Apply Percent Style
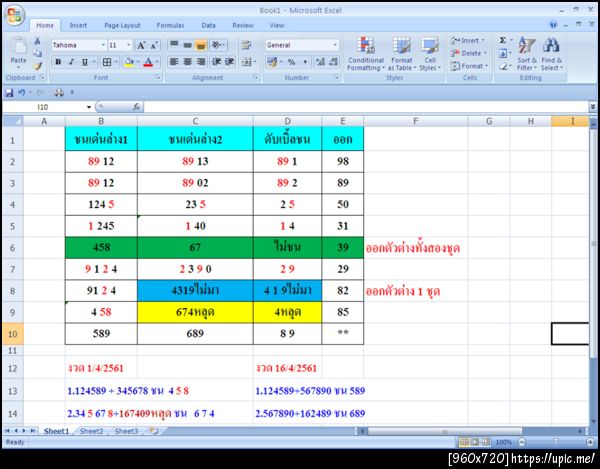 point(292,62)
